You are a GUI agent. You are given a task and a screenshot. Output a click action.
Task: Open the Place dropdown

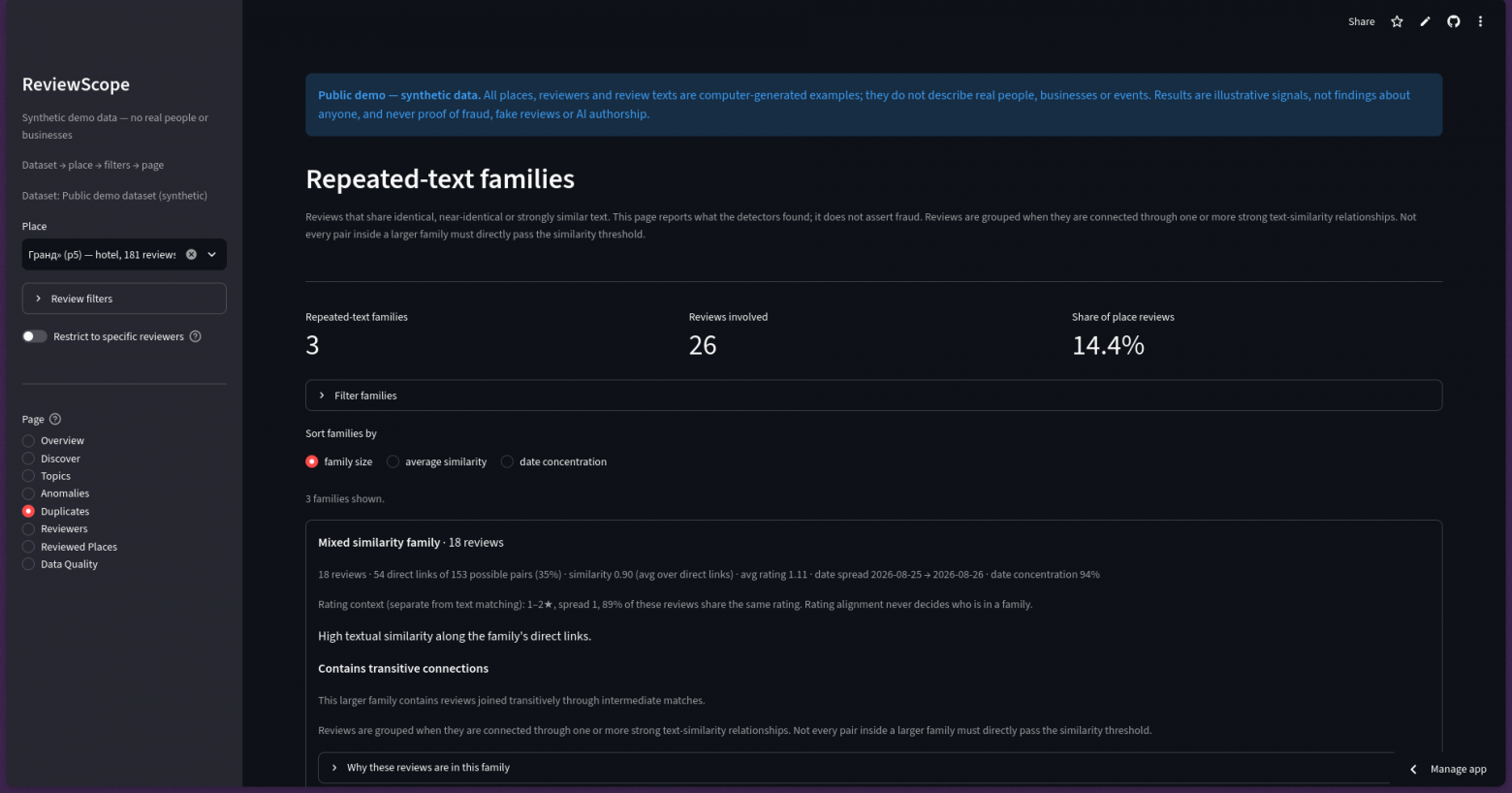tap(124, 255)
